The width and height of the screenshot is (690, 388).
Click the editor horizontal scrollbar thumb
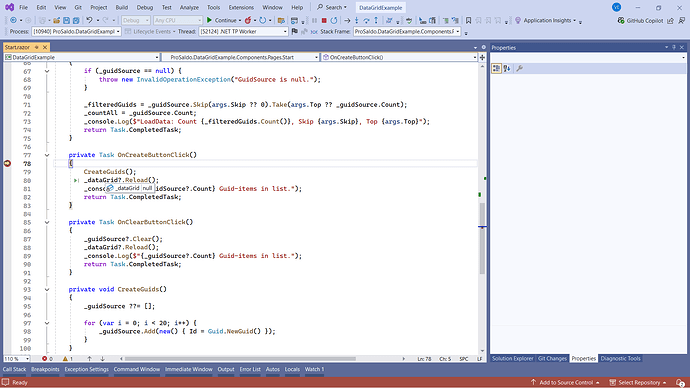point(240,359)
